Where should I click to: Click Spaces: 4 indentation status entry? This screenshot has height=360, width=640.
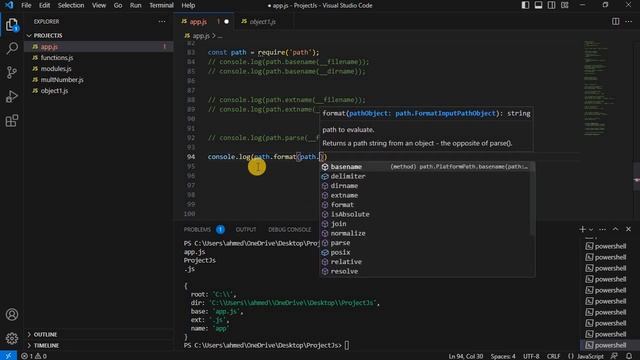pos(503,356)
